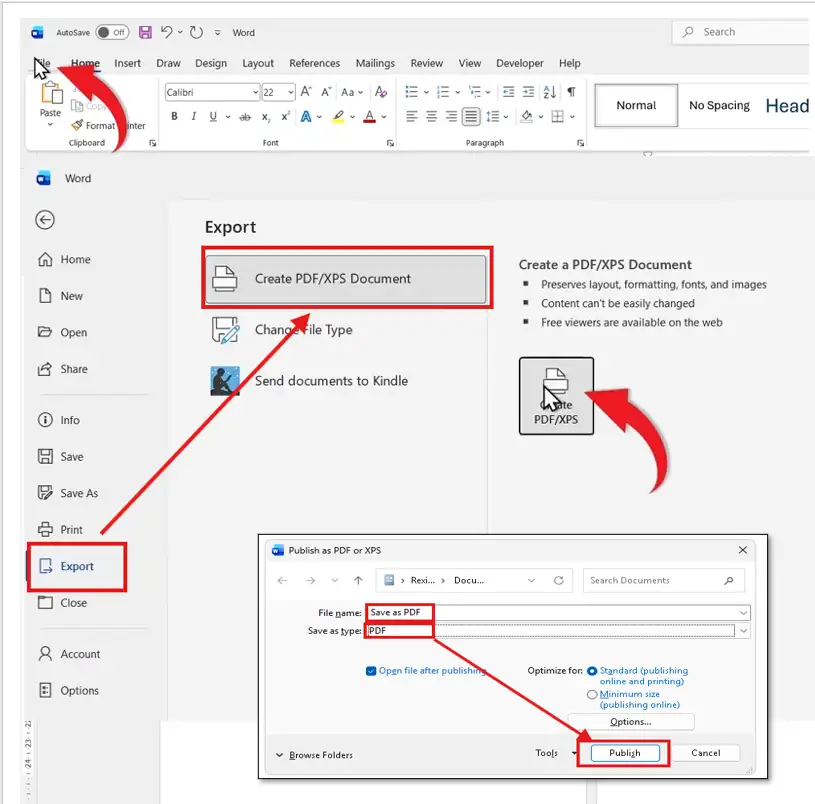This screenshot has height=804, width=815.
Task: Open the Tools dropdown in dialog
Action: (556, 753)
